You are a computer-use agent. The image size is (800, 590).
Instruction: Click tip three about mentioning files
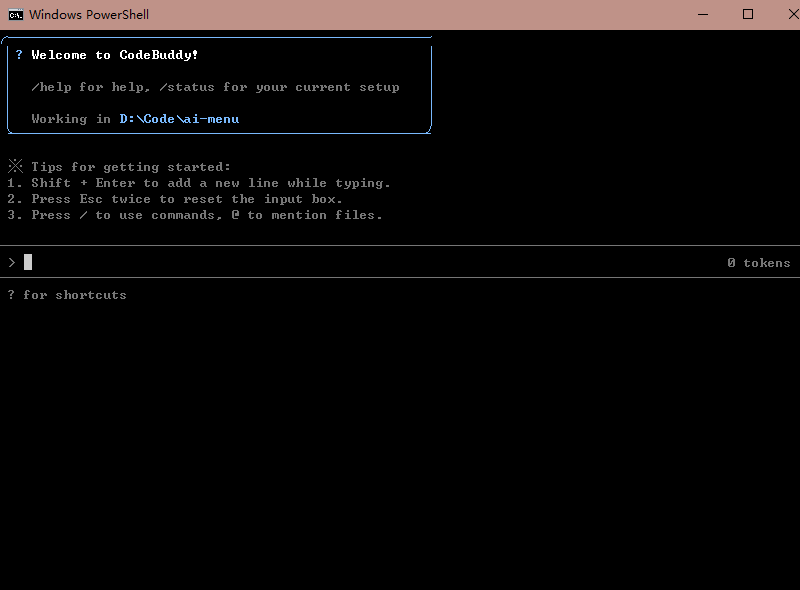click(195, 215)
